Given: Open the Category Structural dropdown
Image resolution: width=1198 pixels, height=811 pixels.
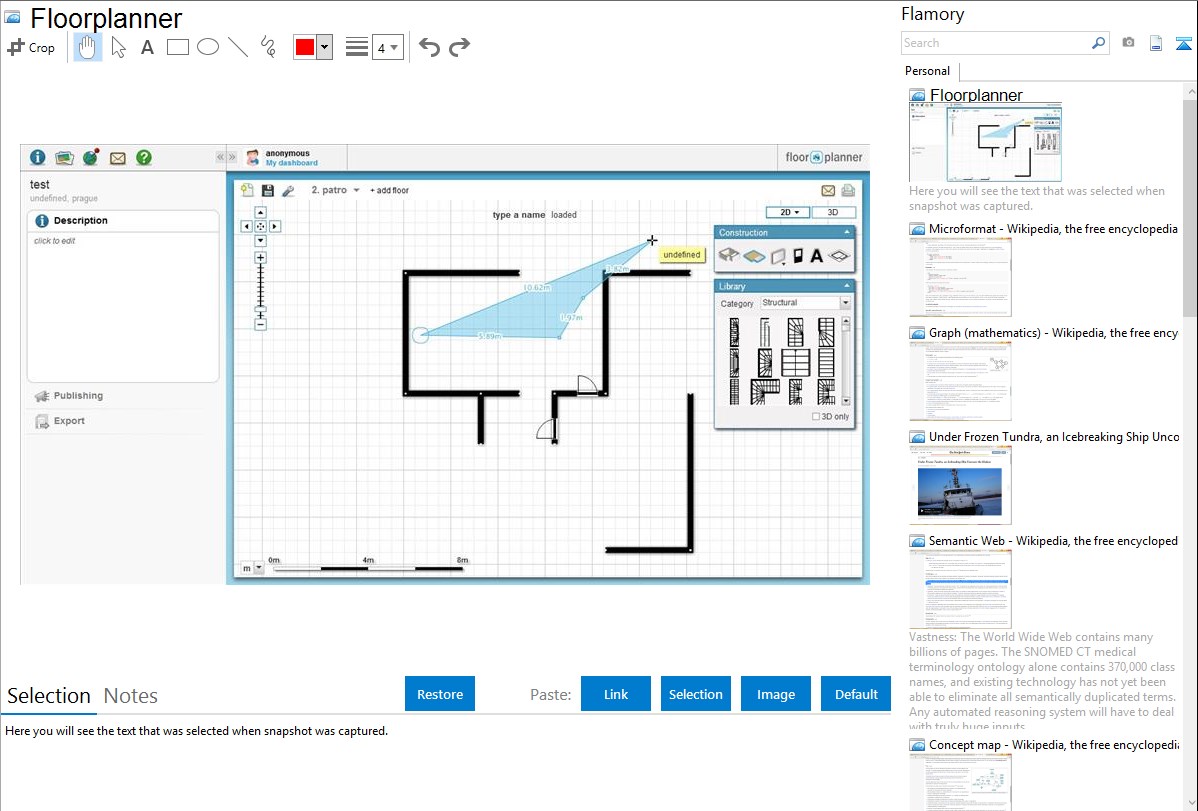Looking at the screenshot, I should tap(805, 303).
